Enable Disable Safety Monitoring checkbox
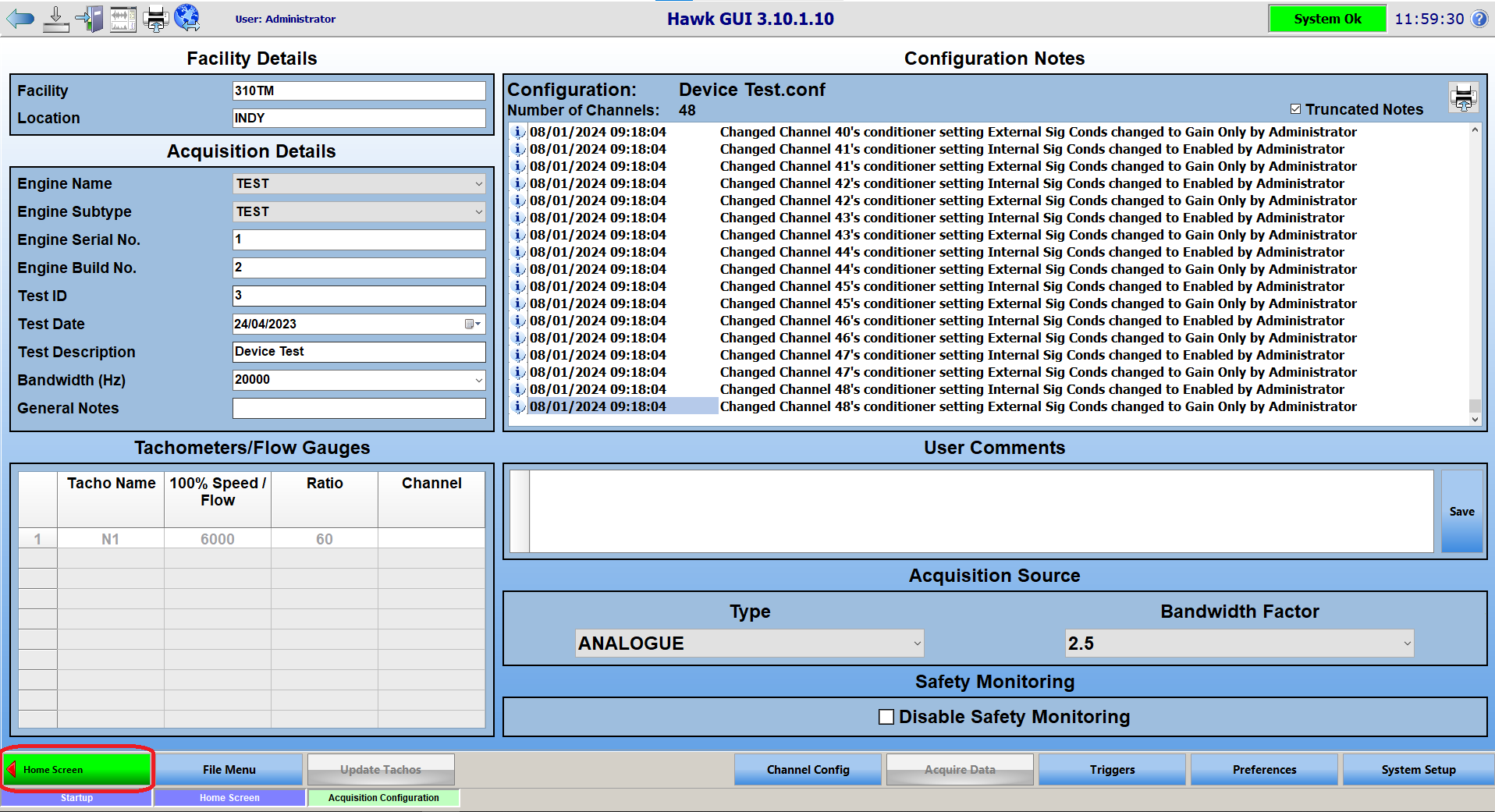1495x812 pixels. pos(886,717)
